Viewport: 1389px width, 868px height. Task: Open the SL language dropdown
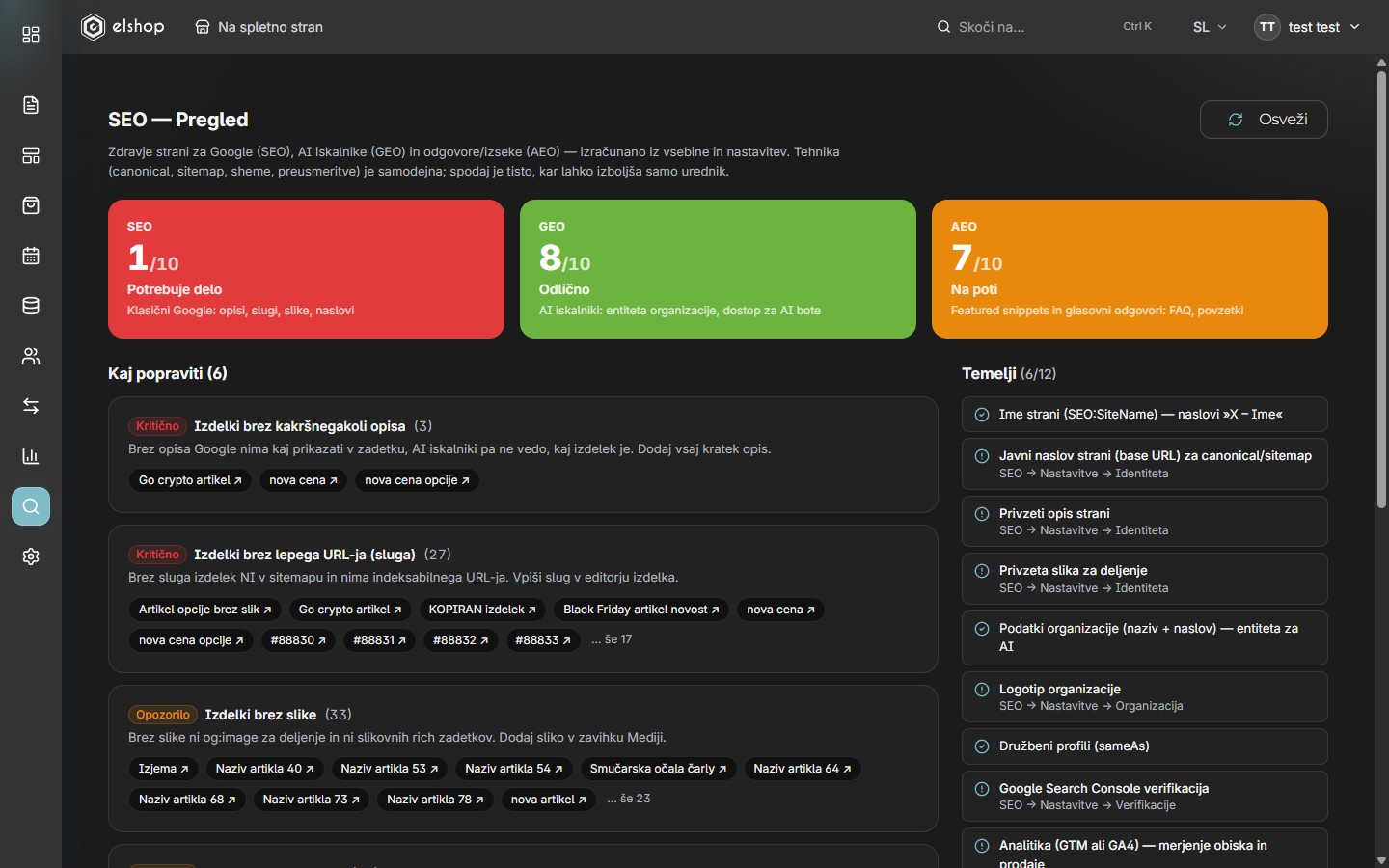point(1210,27)
